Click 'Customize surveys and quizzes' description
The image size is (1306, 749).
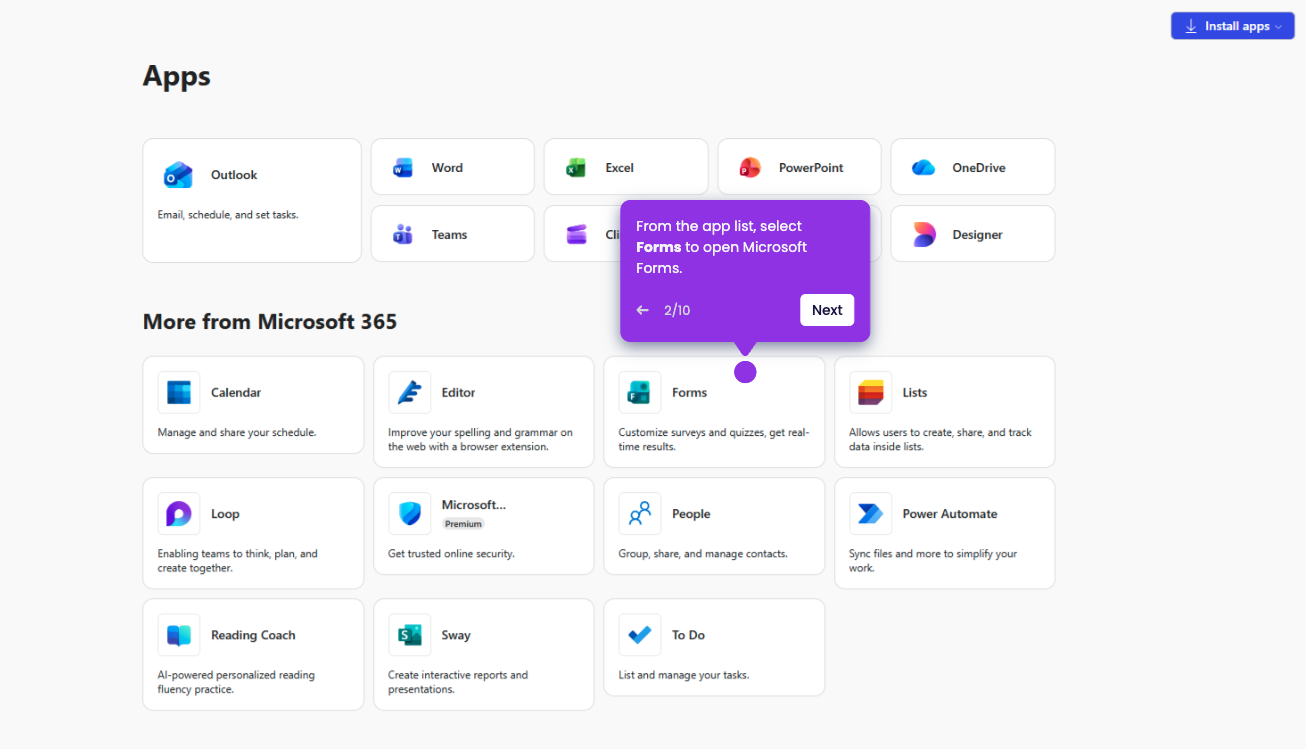pos(714,440)
